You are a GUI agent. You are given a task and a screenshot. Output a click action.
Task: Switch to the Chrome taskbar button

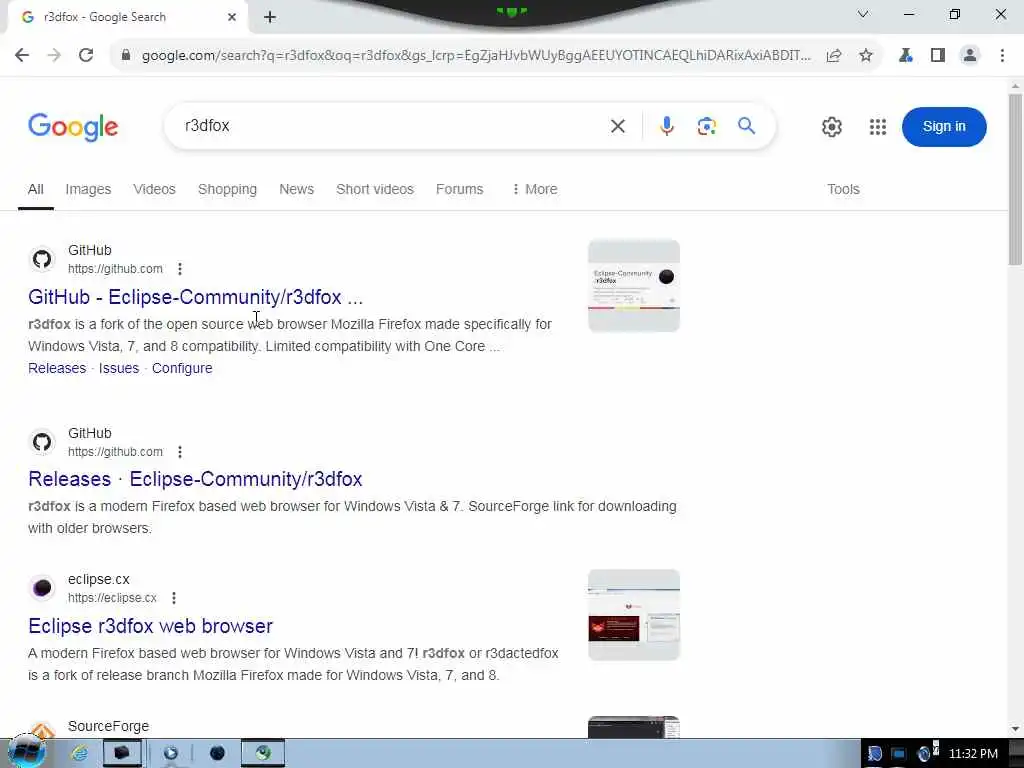coord(263,753)
